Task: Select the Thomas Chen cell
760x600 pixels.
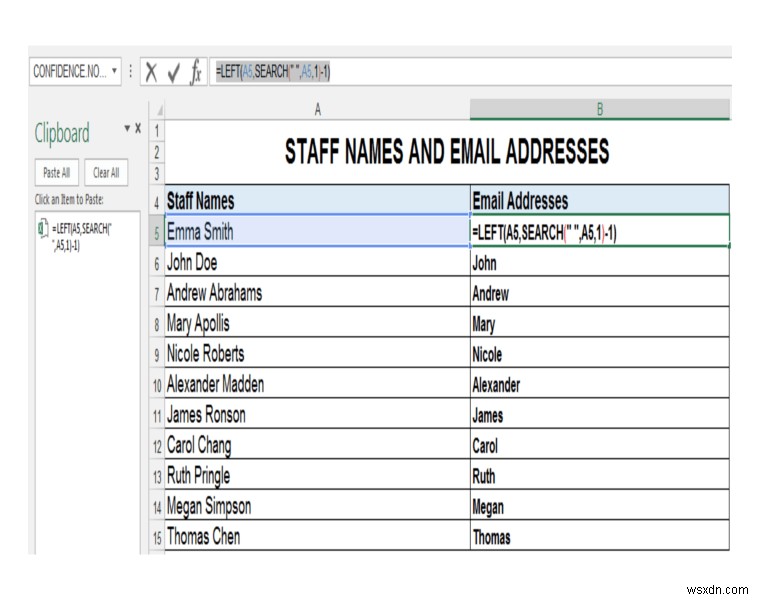Action: (x=317, y=536)
